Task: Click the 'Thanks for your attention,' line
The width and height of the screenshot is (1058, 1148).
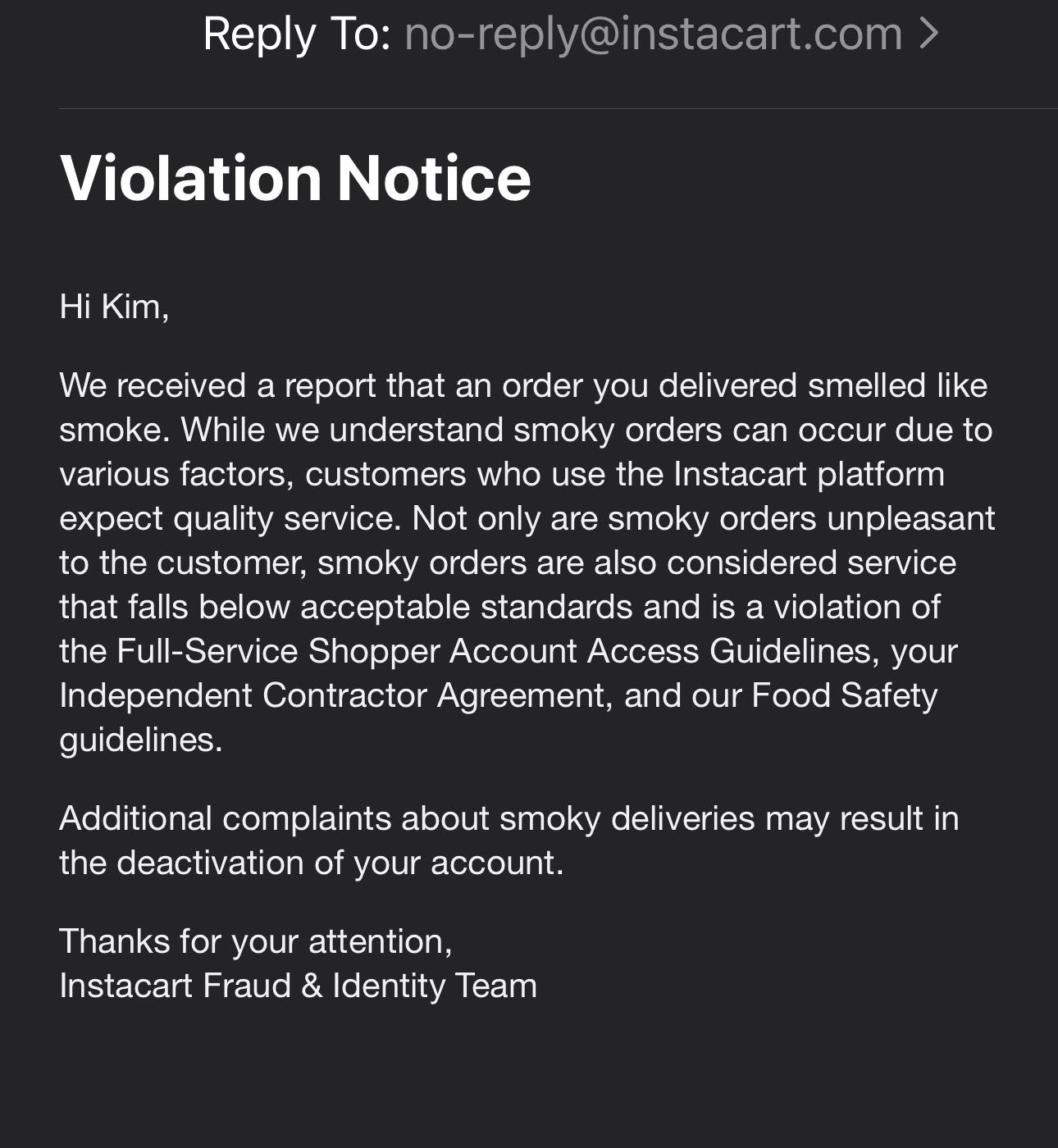Action: [256, 941]
